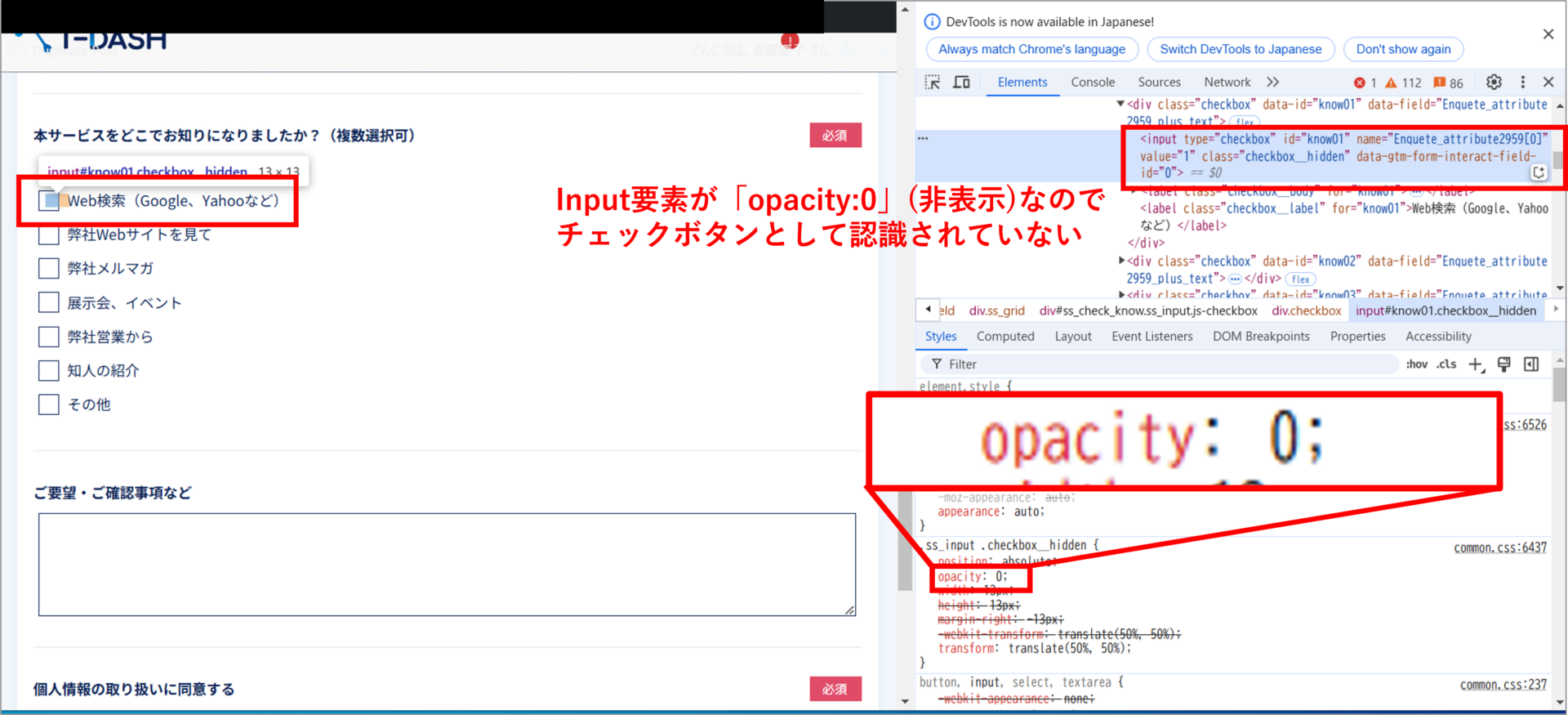The height and width of the screenshot is (715, 1568).
Task: Expand the know02 checkbox div node
Action: pyautogui.click(x=1121, y=261)
